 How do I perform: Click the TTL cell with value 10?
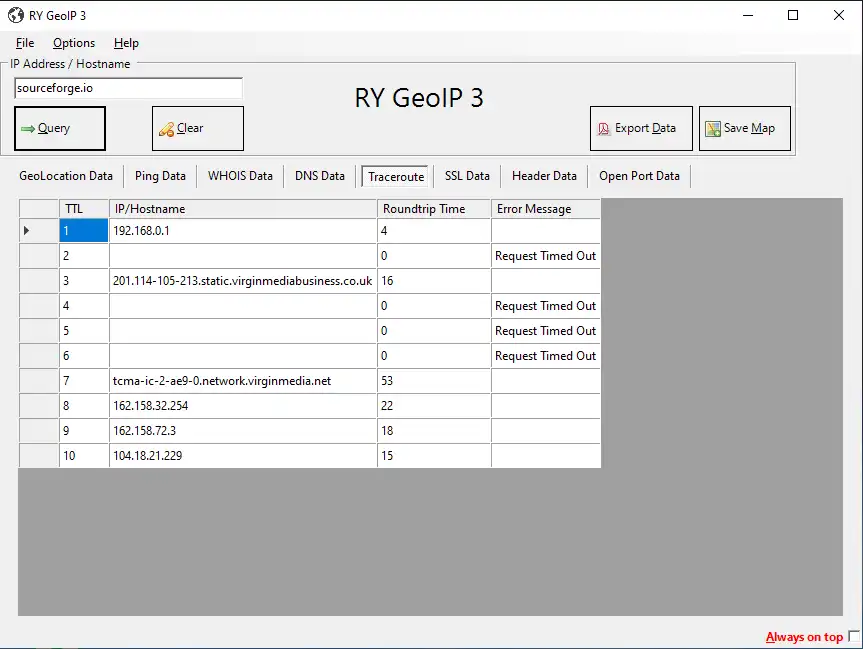pyautogui.click(x=84, y=456)
